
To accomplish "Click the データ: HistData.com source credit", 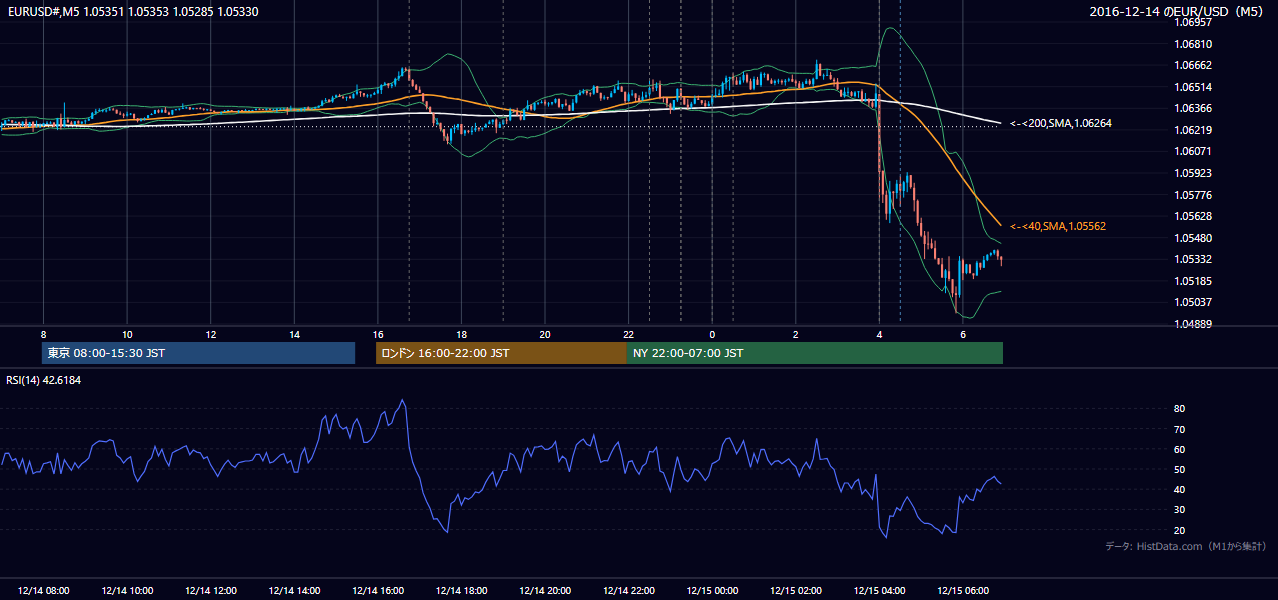I will (x=1186, y=546).
